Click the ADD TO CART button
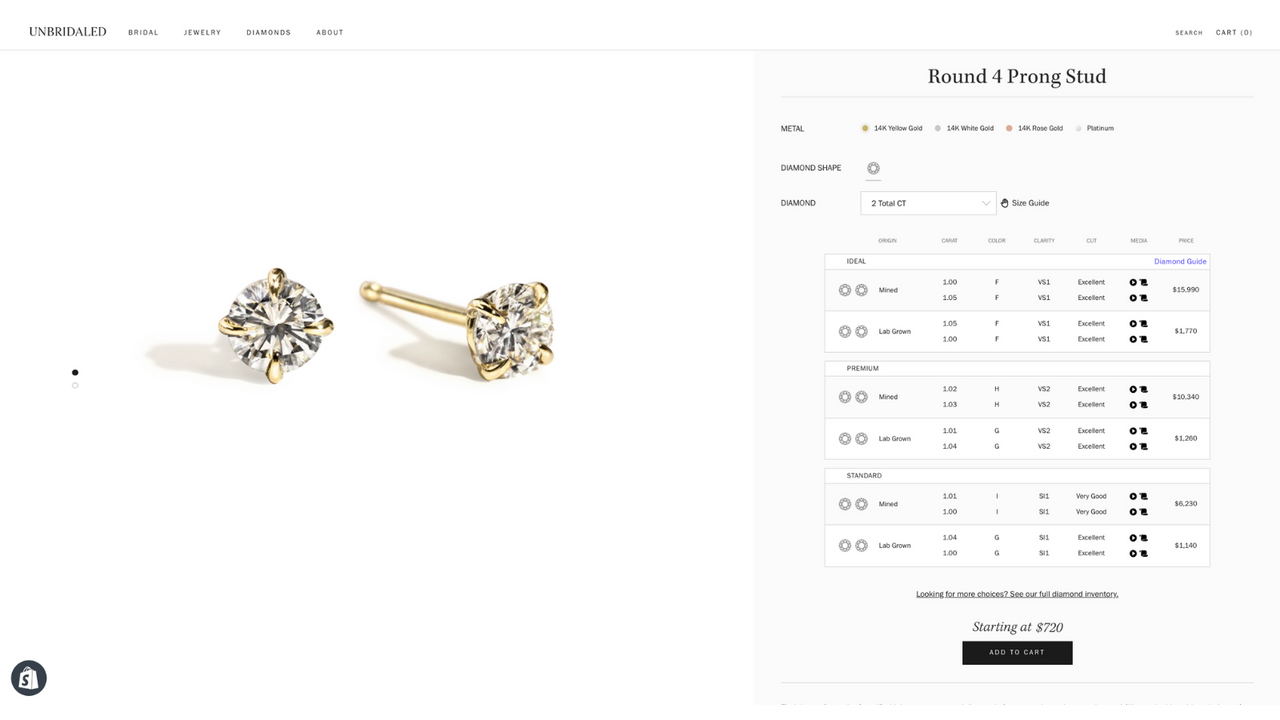 [x=1017, y=652]
